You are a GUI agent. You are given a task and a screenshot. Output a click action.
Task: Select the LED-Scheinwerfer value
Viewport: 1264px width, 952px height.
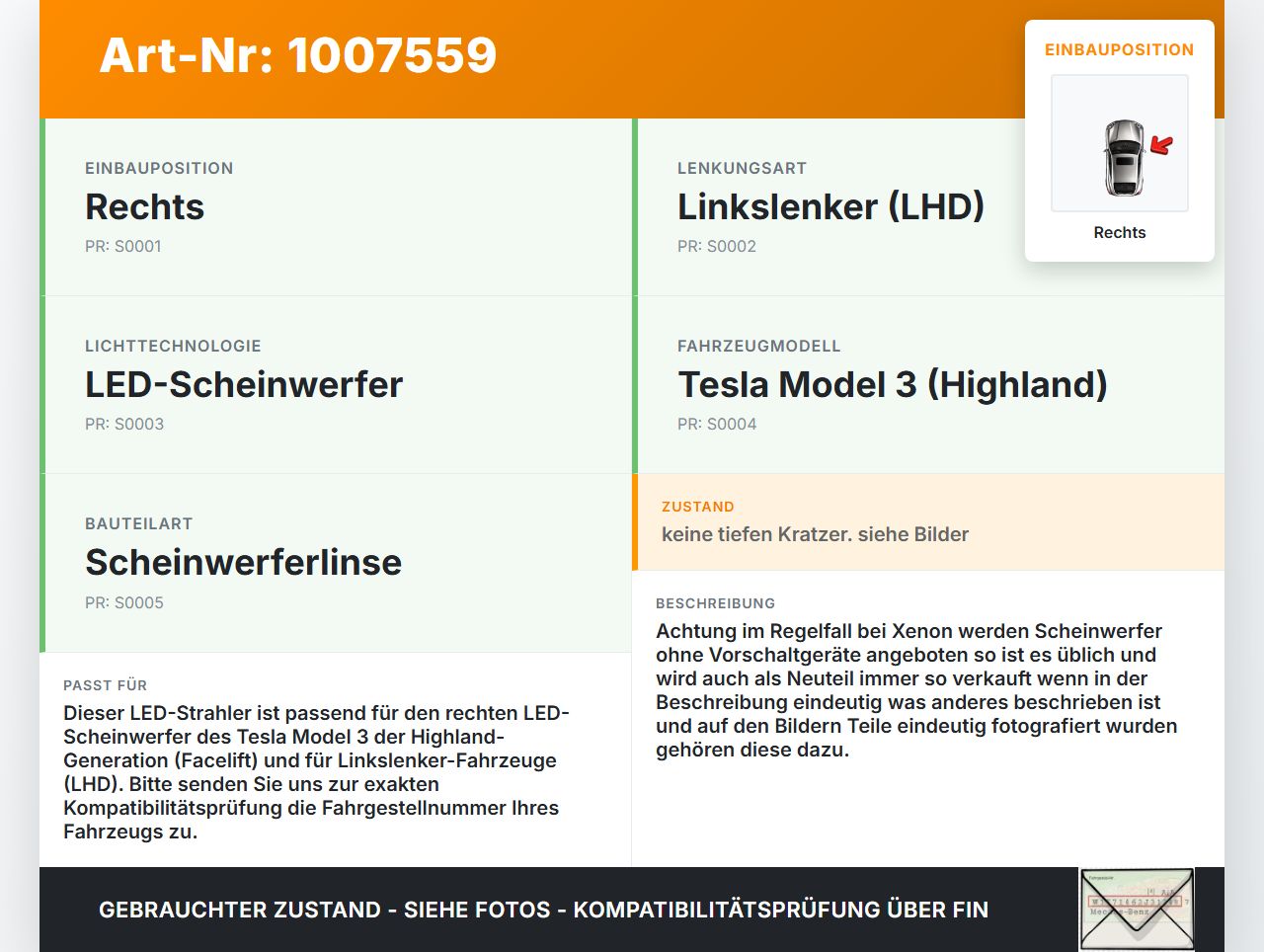244,384
